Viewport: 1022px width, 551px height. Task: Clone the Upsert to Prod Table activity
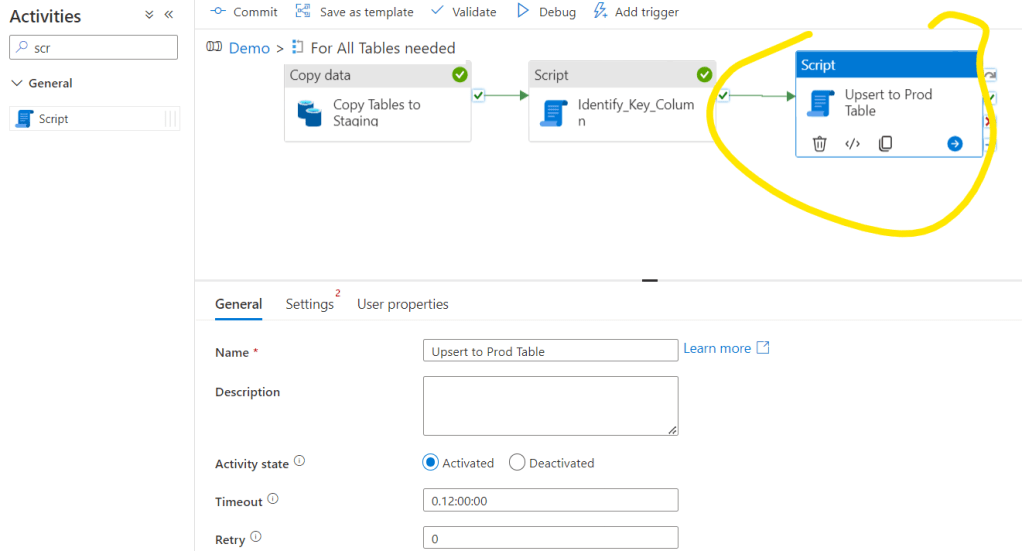(x=885, y=144)
